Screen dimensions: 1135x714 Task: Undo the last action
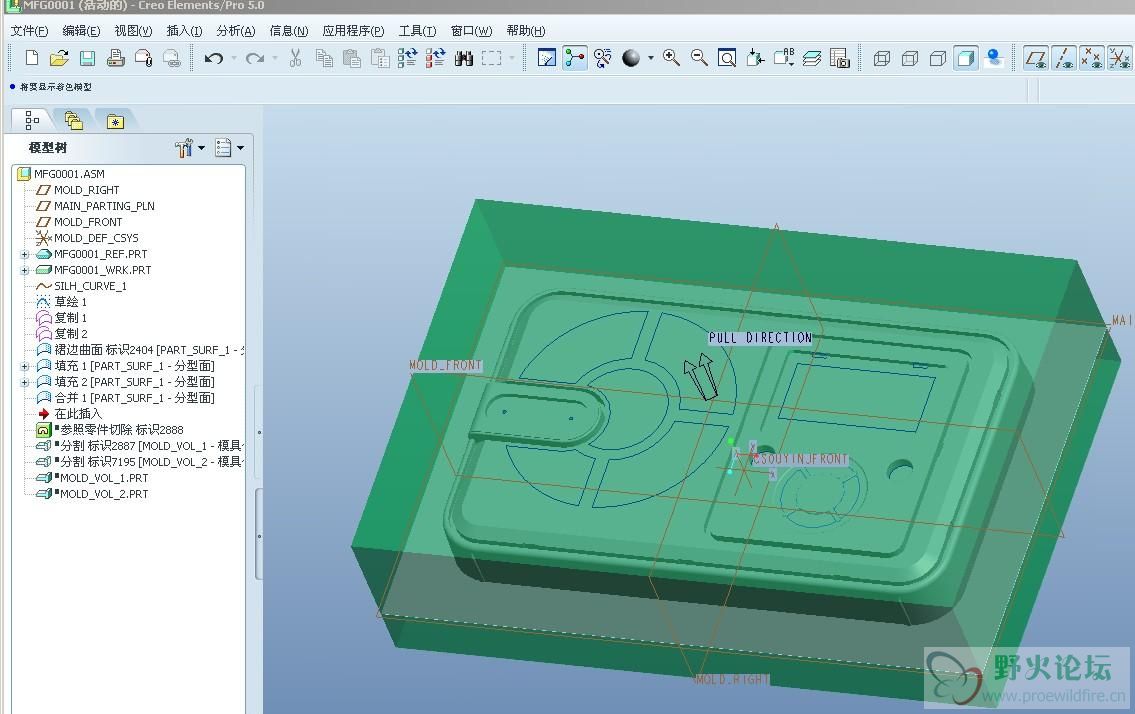coord(214,58)
